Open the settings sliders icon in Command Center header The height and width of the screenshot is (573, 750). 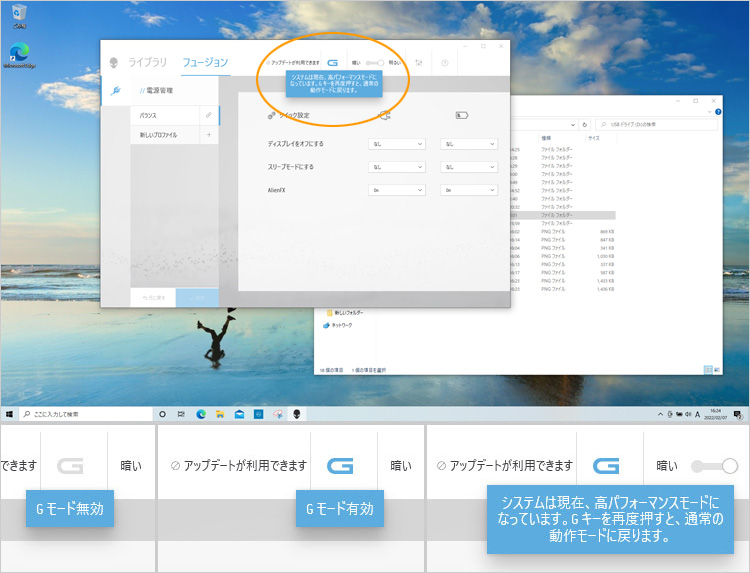click(x=419, y=63)
